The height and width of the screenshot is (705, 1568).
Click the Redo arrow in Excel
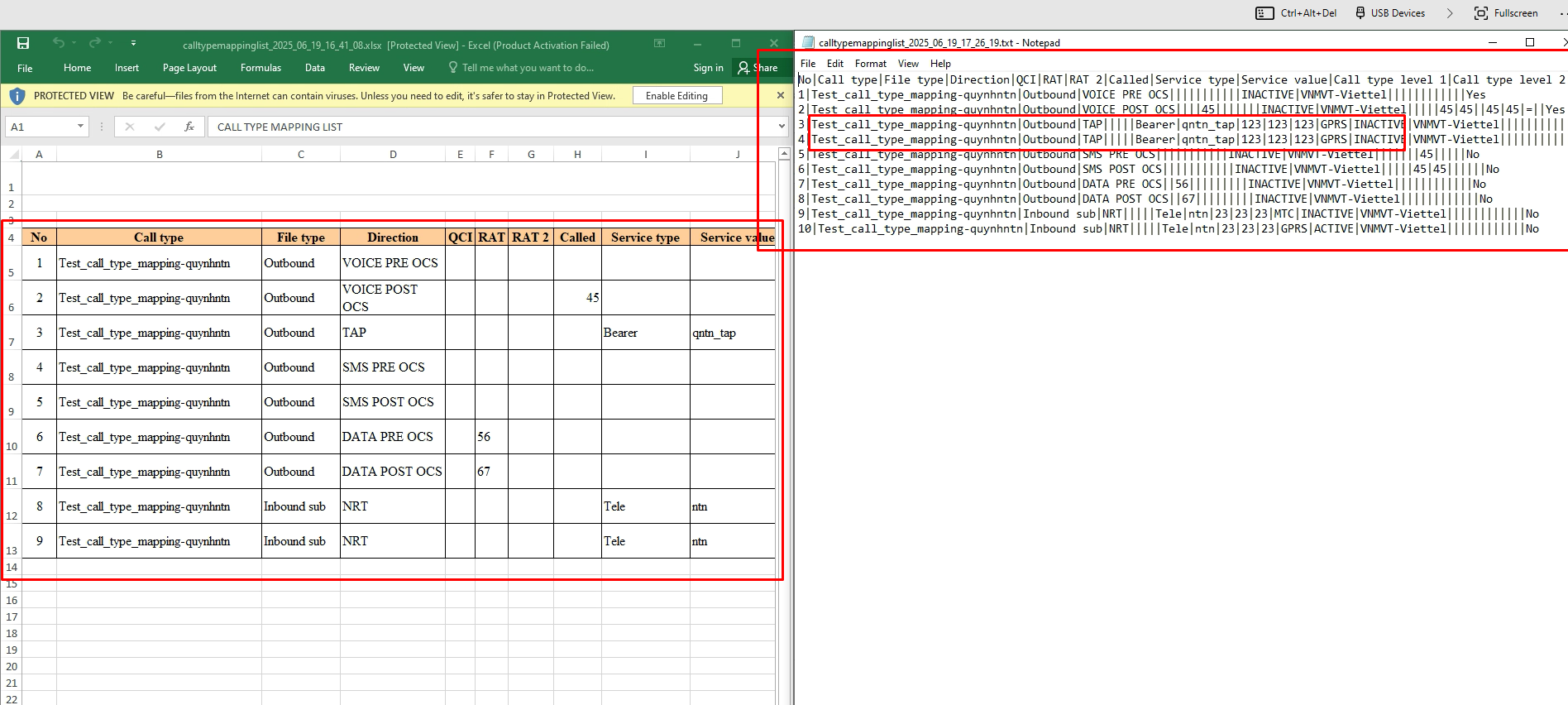click(94, 43)
